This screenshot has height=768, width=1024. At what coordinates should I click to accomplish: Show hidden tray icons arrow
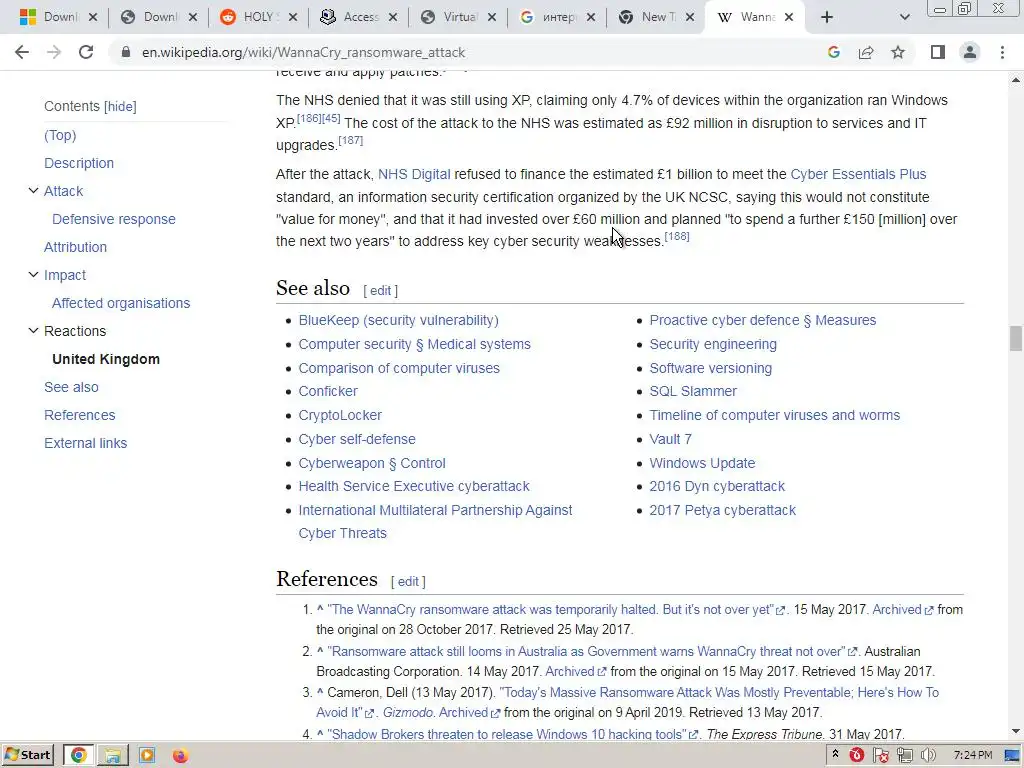[835, 754]
